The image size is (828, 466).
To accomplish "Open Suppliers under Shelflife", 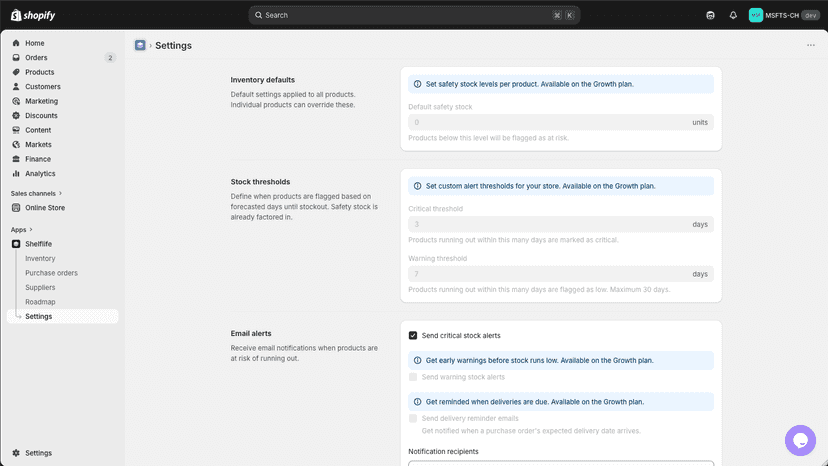I will click(40, 287).
